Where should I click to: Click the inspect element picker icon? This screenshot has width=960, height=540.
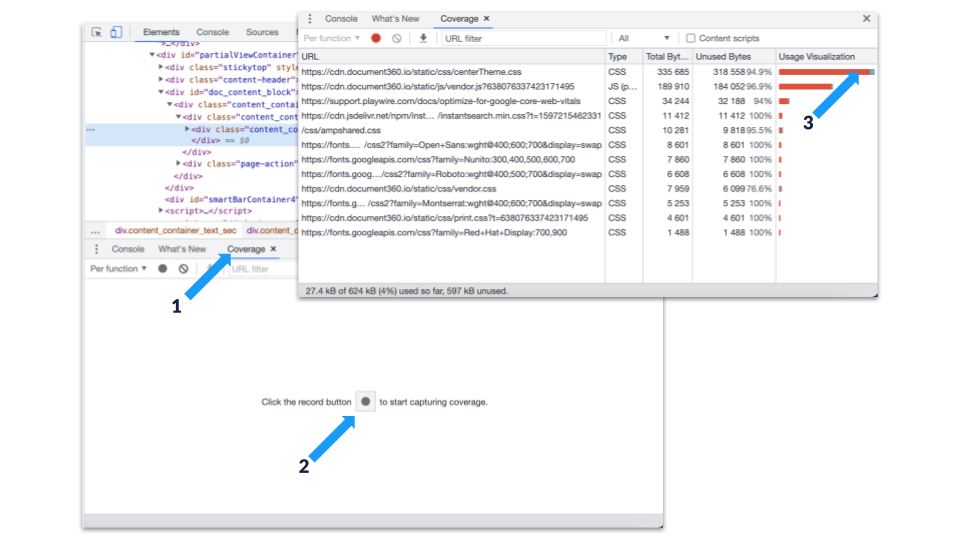97,32
